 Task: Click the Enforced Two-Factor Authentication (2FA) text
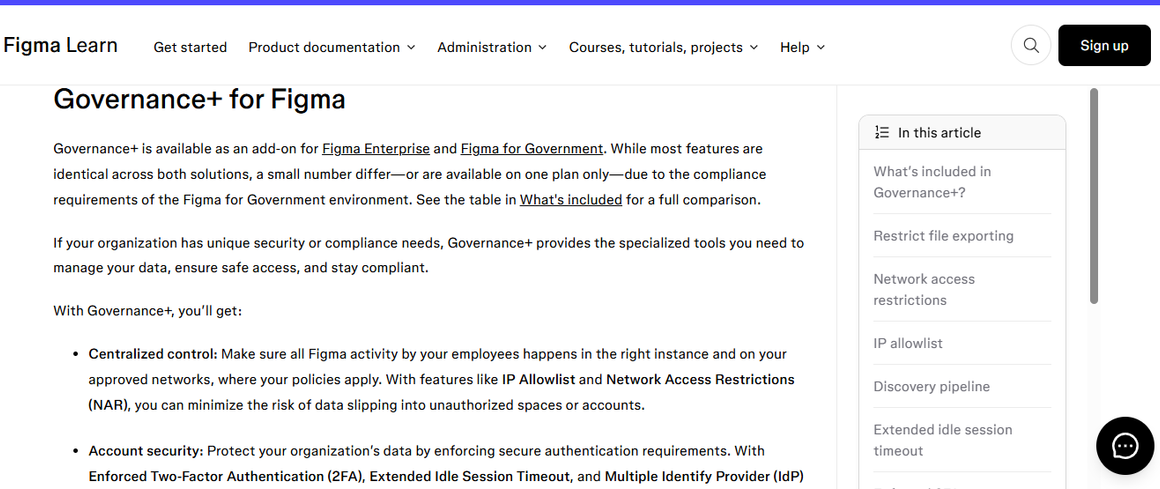226,476
